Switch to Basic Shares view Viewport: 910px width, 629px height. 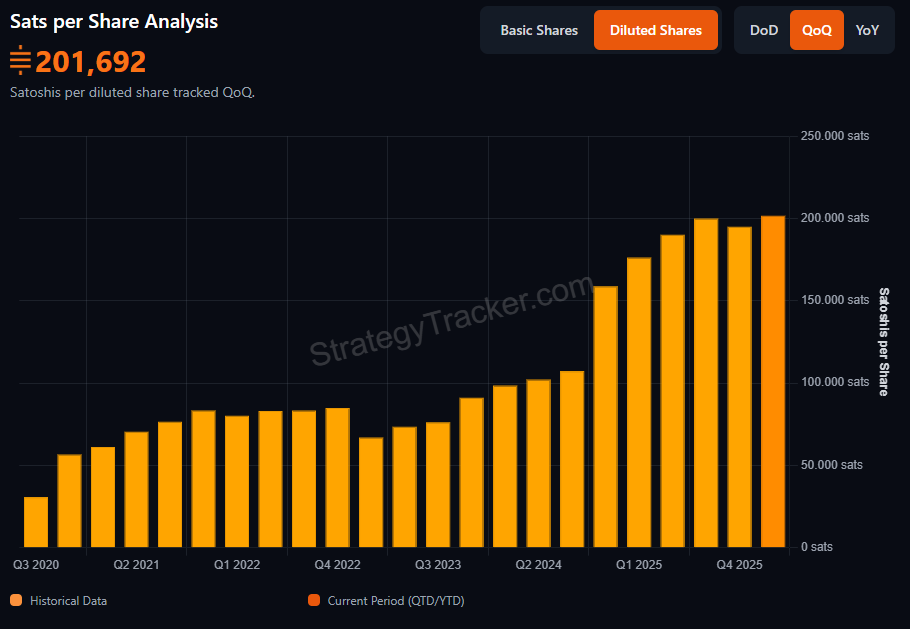click(x=539, y=30)
